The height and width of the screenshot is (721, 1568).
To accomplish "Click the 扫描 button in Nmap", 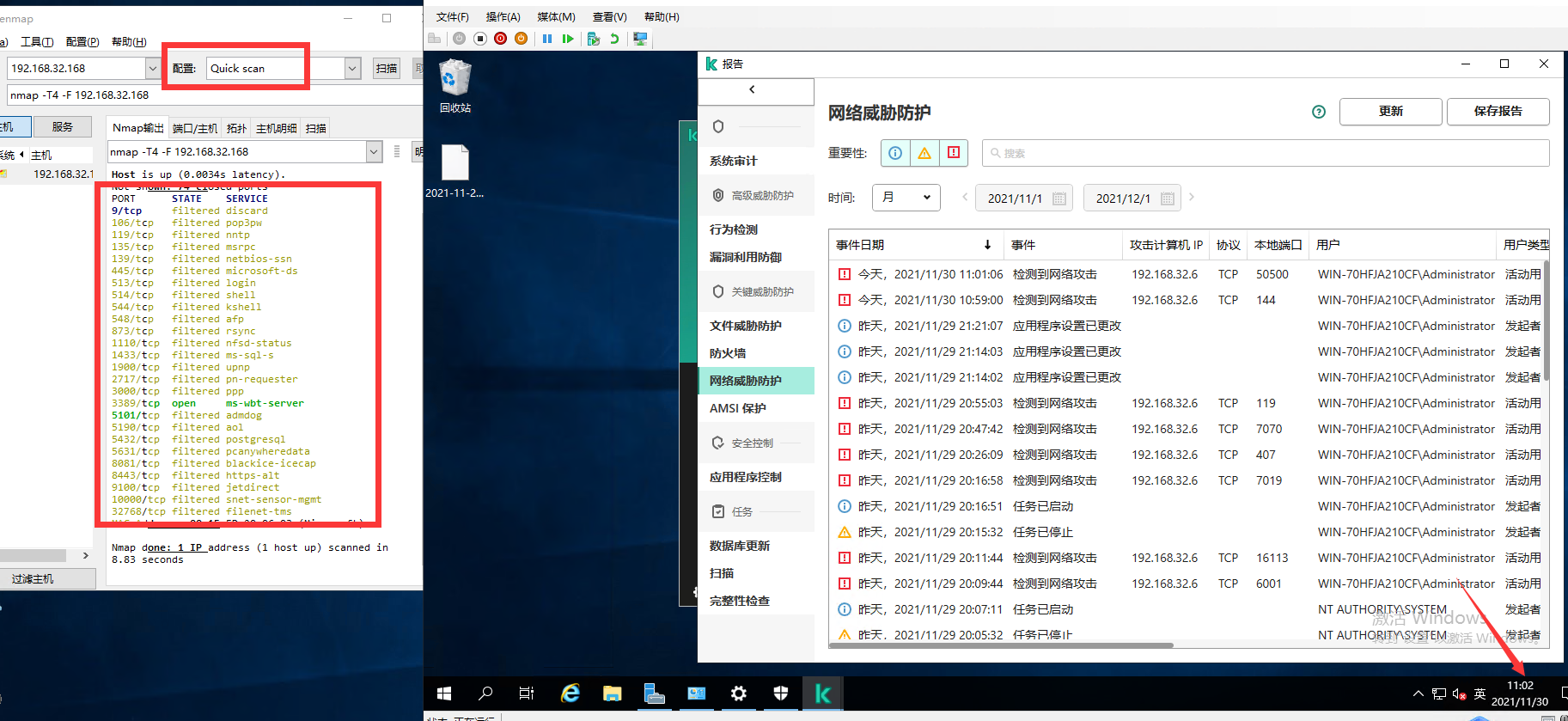I will 387,68.
